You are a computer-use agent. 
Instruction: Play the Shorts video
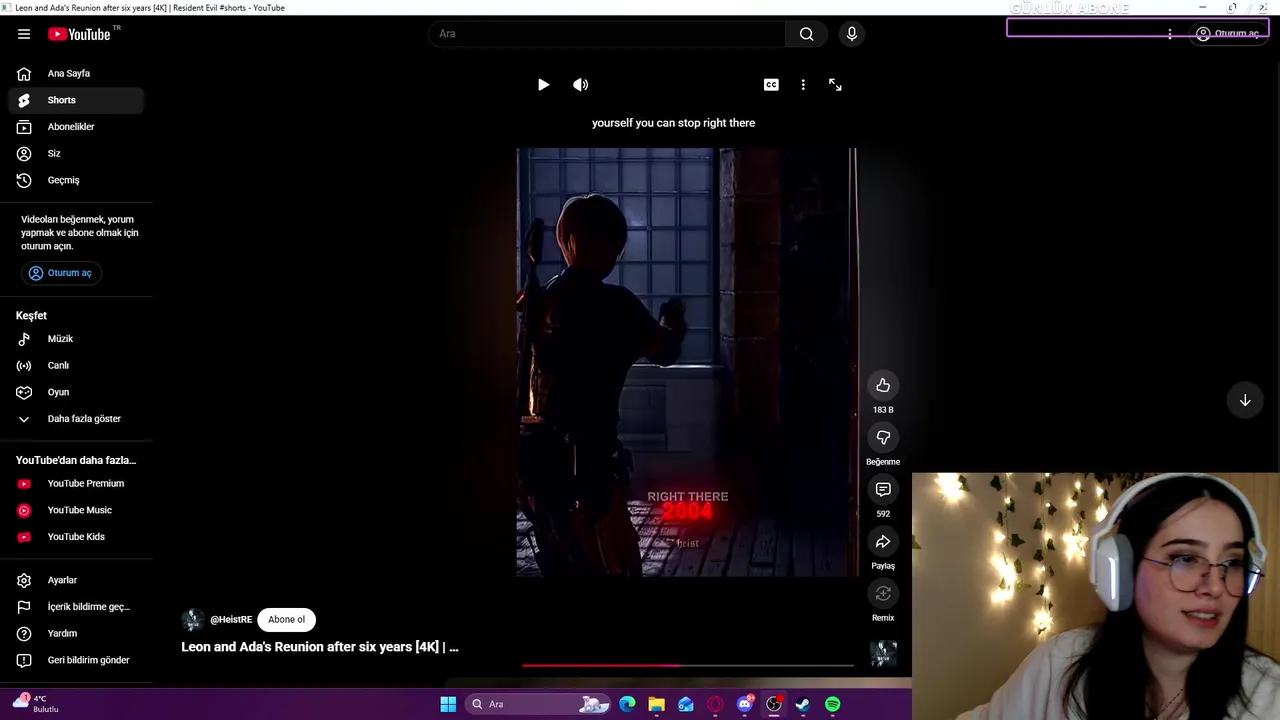click(x=543, y=85)
